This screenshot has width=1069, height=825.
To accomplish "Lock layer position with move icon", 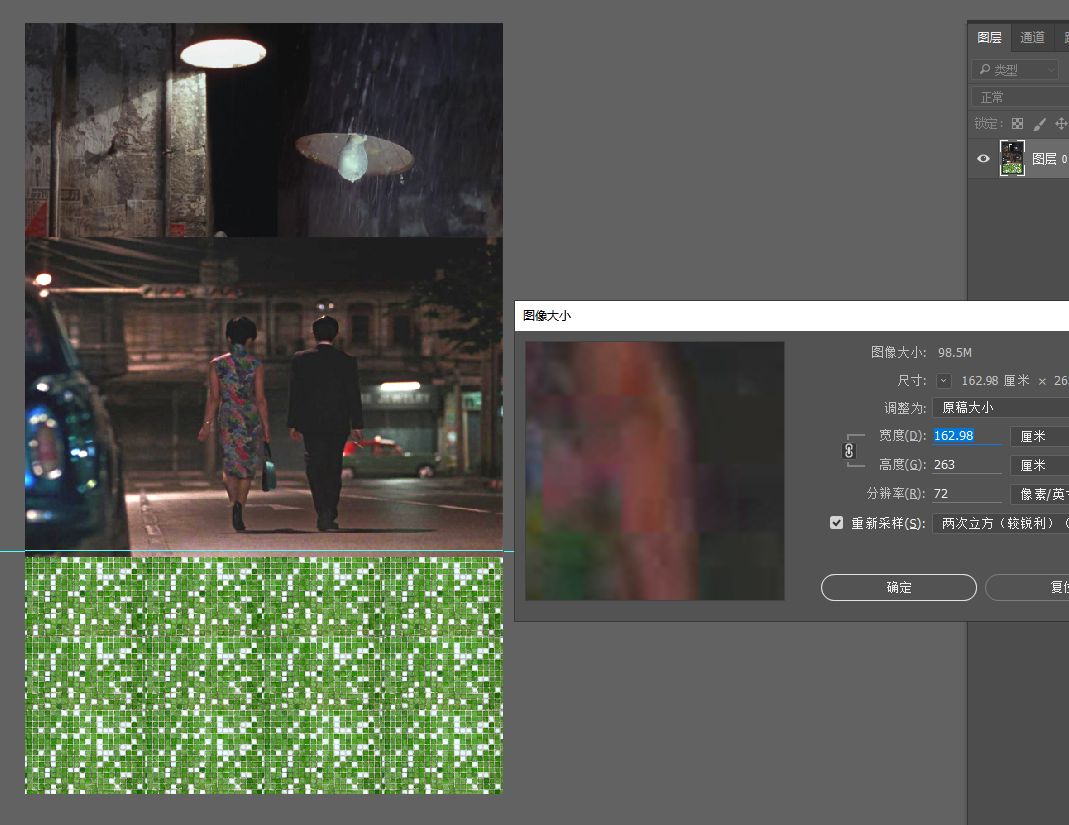I will pos(1061,123).
